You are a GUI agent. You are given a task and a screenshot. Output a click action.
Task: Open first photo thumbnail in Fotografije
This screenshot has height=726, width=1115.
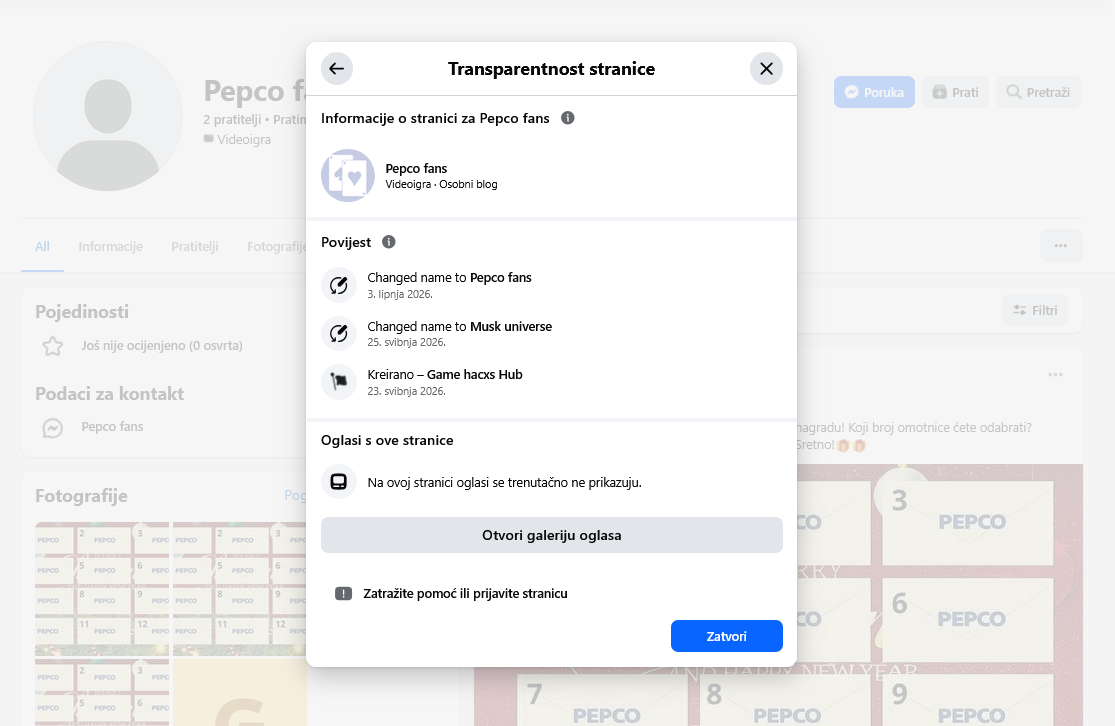[102, 589]
